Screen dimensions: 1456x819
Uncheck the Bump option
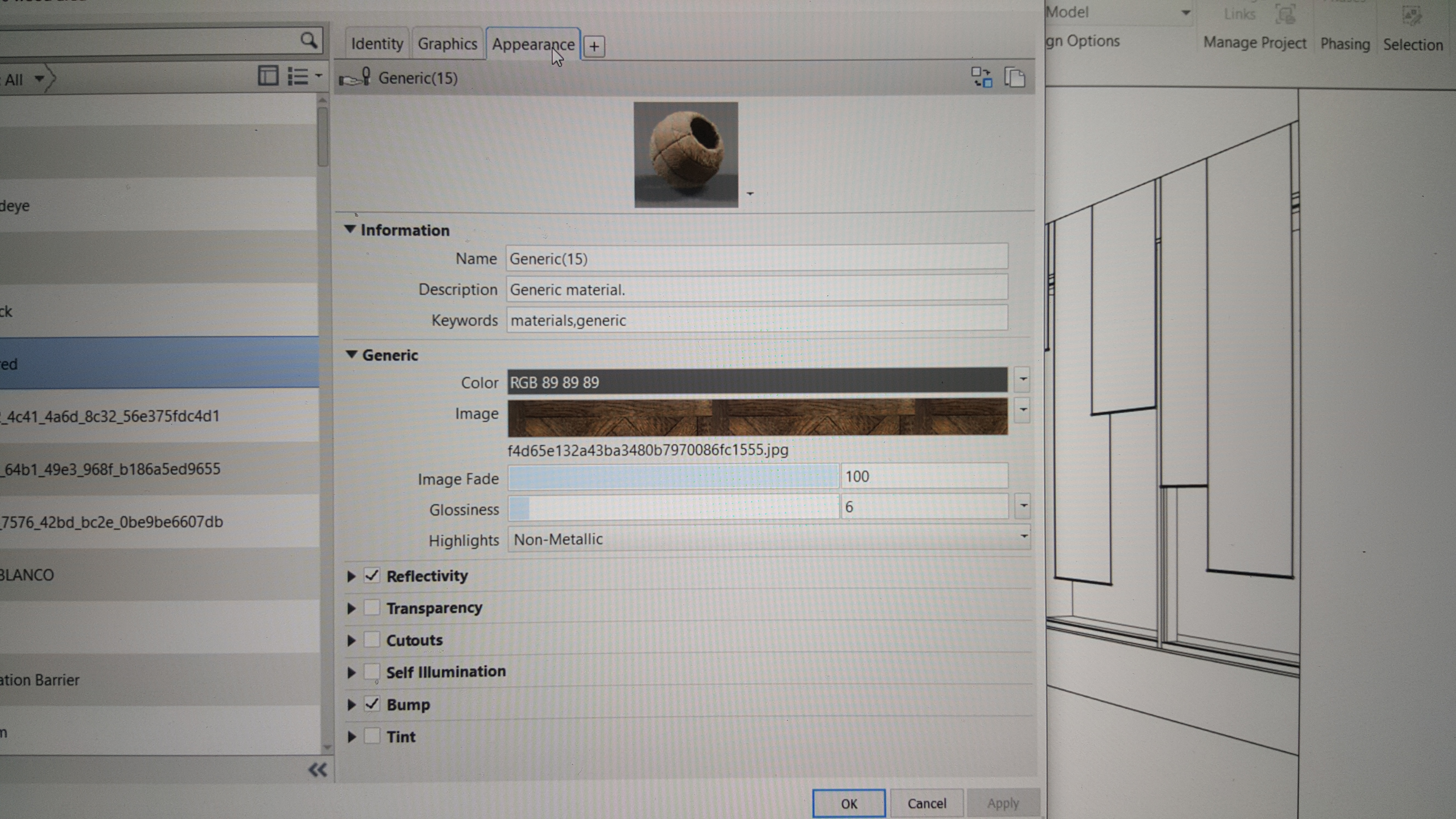pos(371,704)
